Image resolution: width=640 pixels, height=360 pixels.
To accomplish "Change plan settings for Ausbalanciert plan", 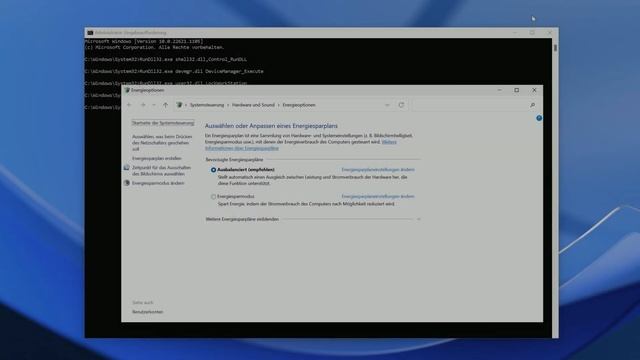I will [378, 169].
